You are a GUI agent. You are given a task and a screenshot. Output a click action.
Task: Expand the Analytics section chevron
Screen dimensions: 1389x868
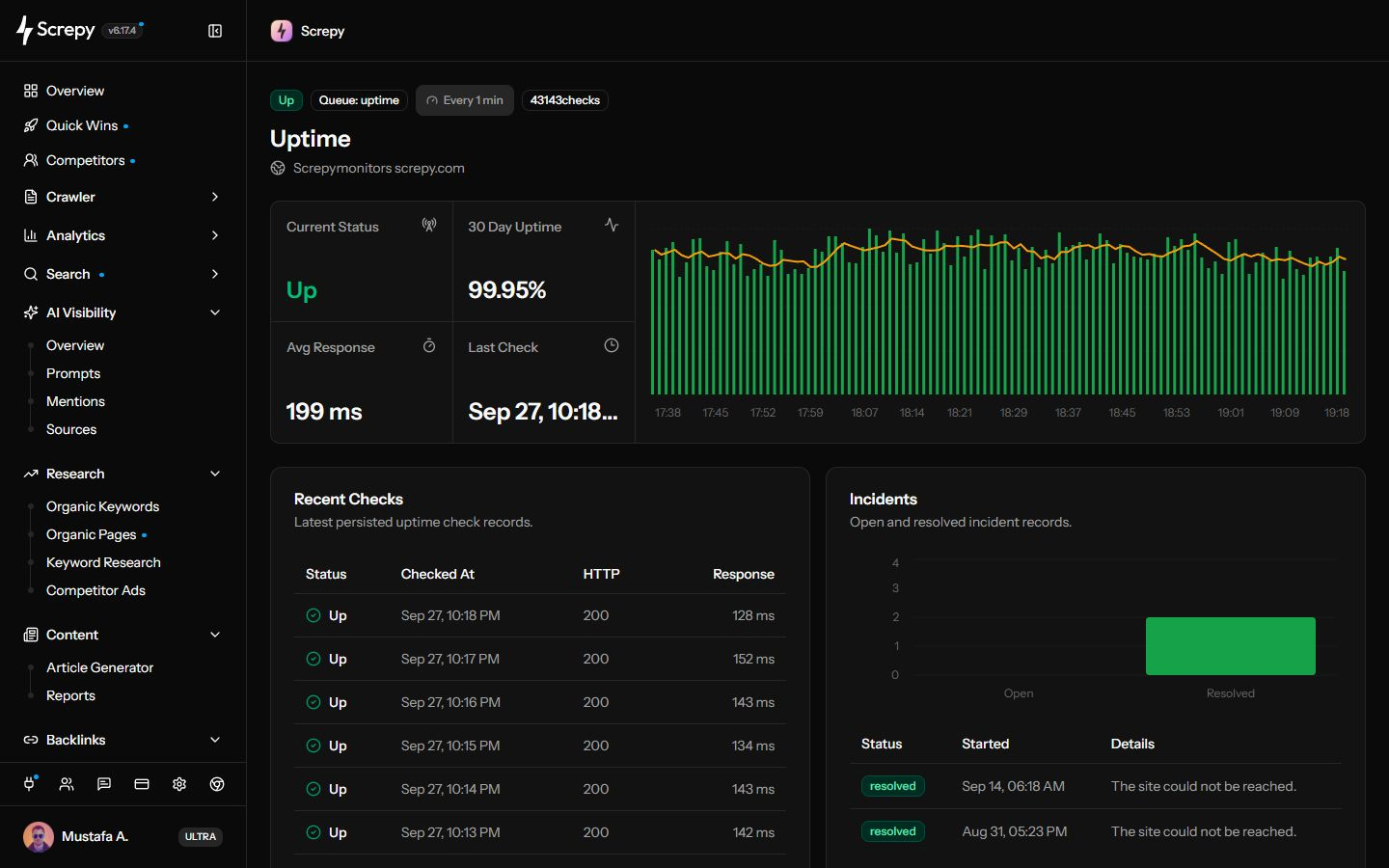(x=215, y=235)
